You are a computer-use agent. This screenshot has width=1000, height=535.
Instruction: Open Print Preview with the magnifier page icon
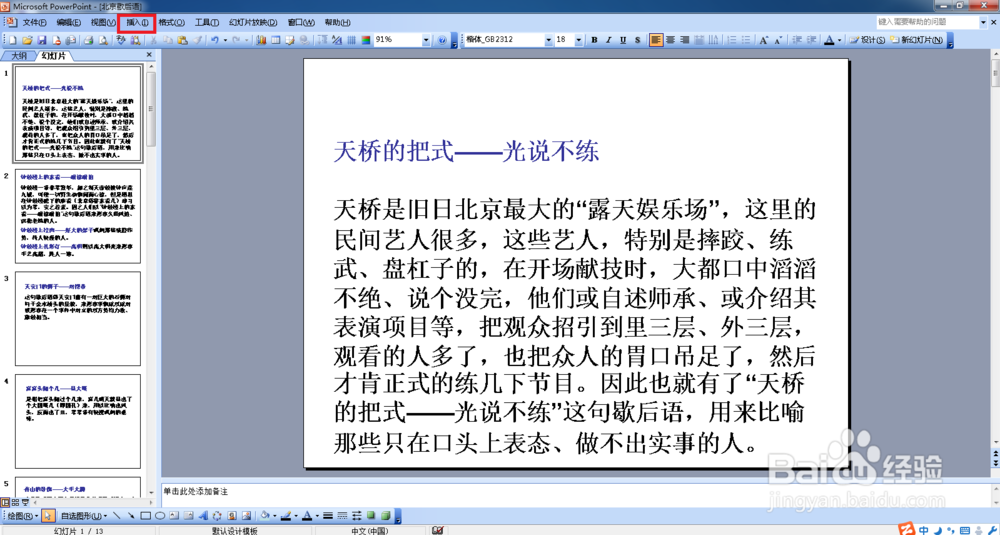click(x=103, y=40)
